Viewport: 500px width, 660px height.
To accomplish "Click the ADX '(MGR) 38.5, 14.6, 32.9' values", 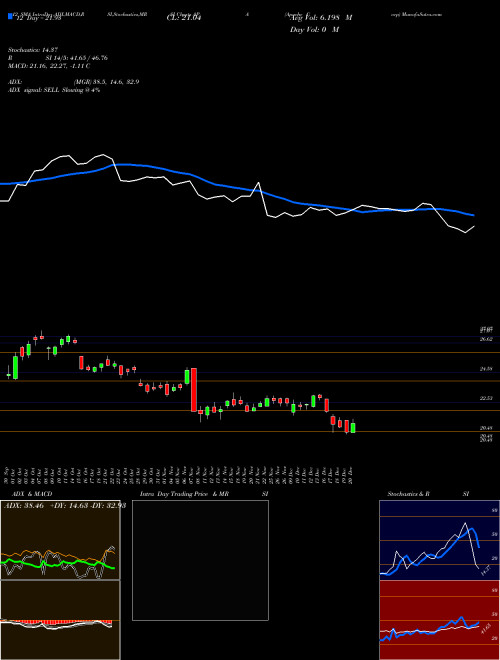I will click(106, 82).
